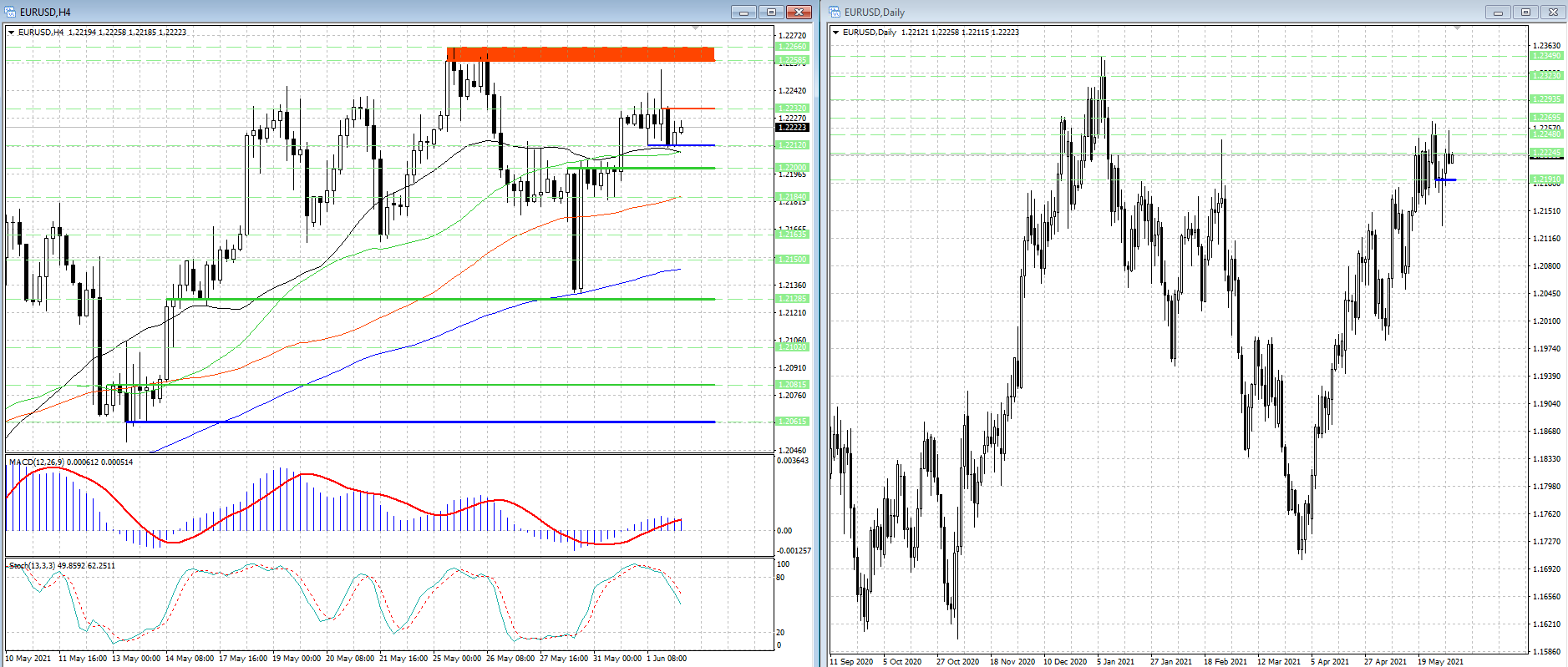Click the 11 Sep 2020 date label
This screenshot has width=1568, height=667.
852,662
